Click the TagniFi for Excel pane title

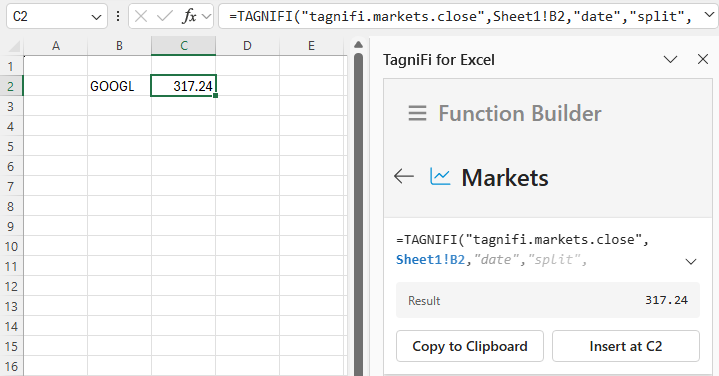[439, 60]
